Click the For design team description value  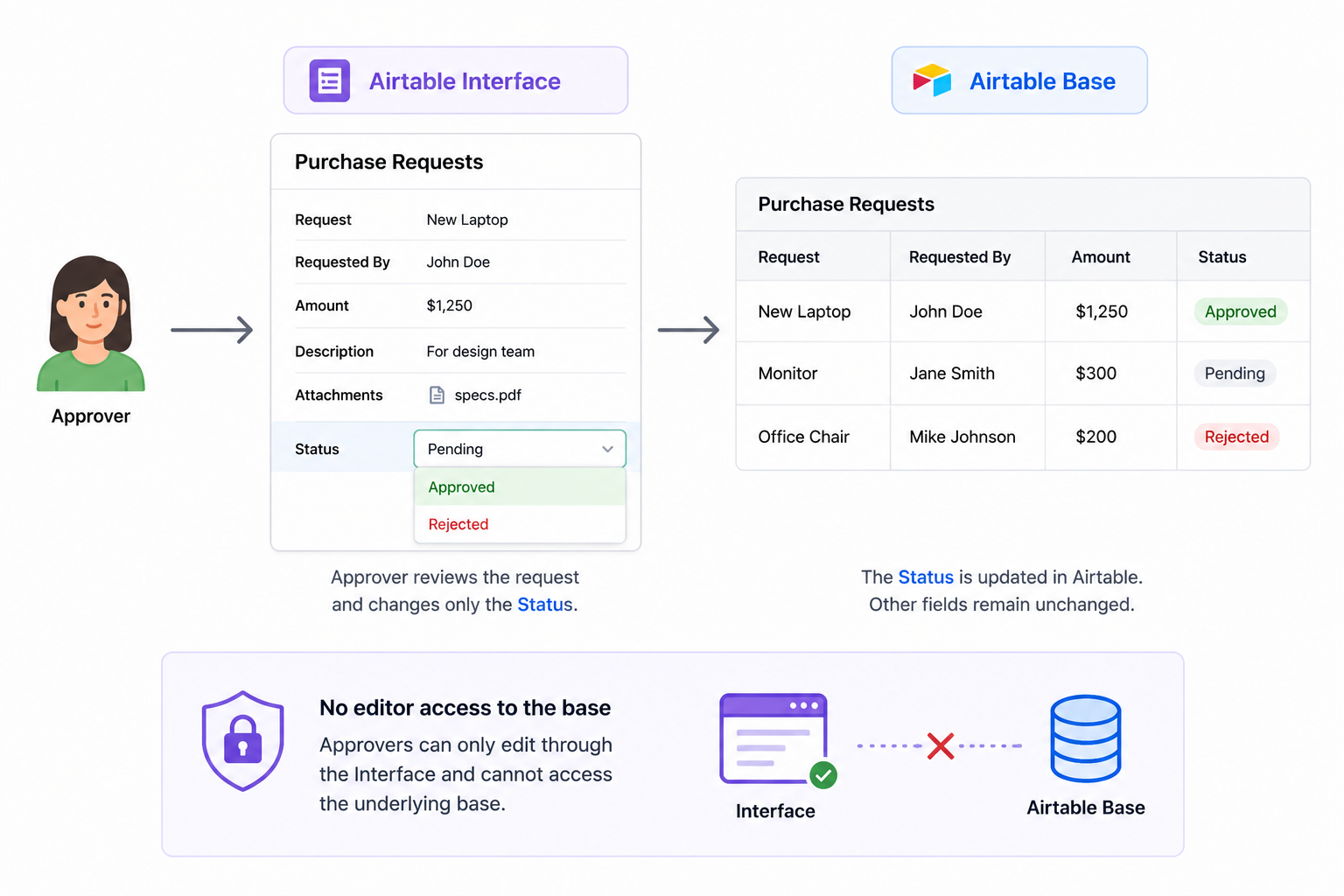click(x=480, y=352)
